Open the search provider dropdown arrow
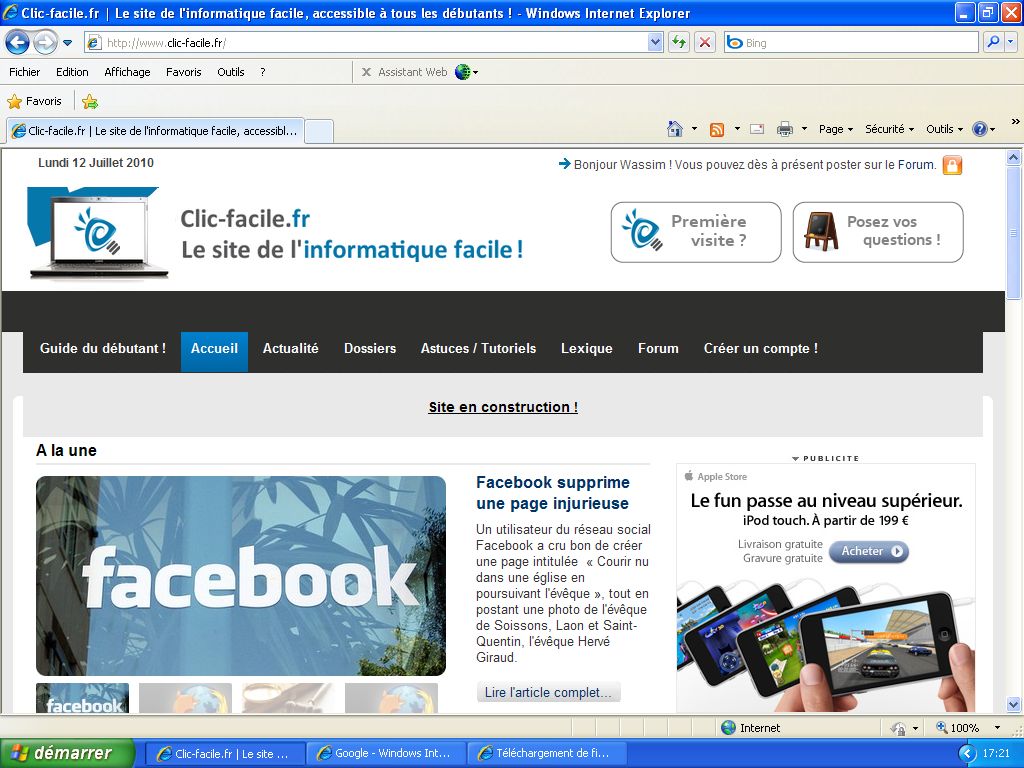Viewport: 1024px width, 768px height. point(1010,43)
